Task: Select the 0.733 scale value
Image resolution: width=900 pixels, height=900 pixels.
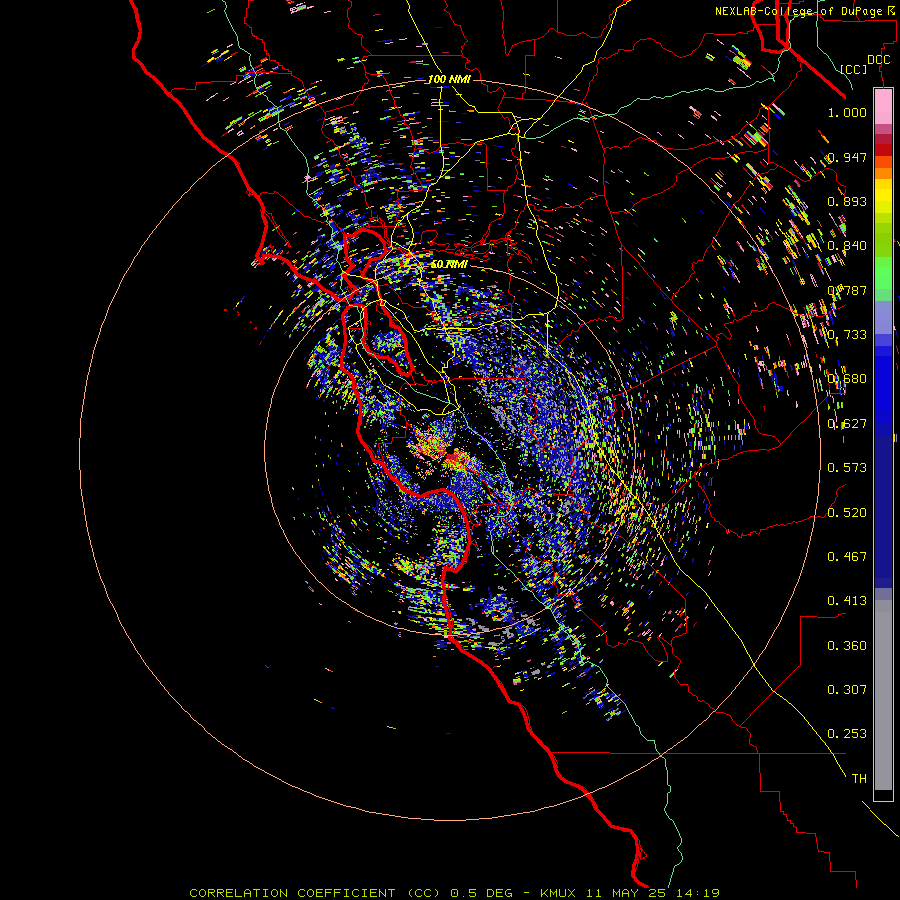Action: 847,335
